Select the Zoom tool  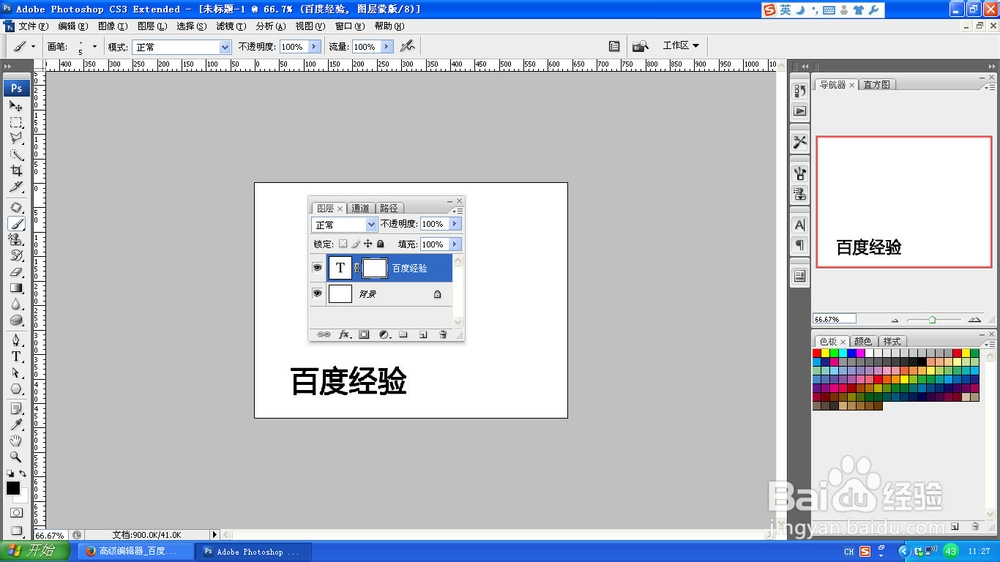(x=16, y=457)
